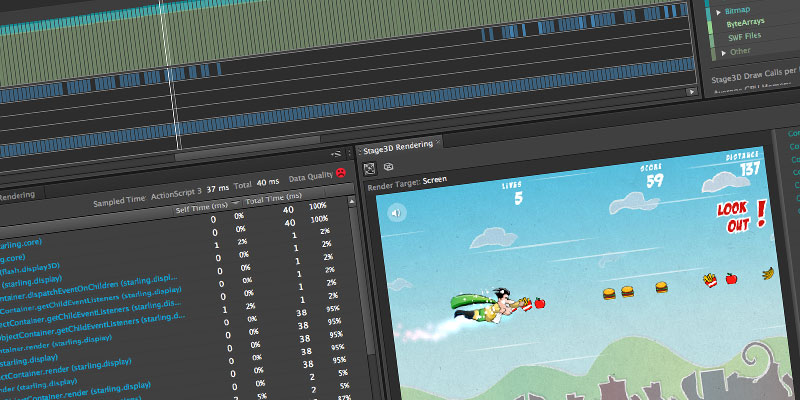Screen dimensions: 800x400
Task: Click the fit-to-view icon under Stage3D Rendering
Action: tap(369, 168)
